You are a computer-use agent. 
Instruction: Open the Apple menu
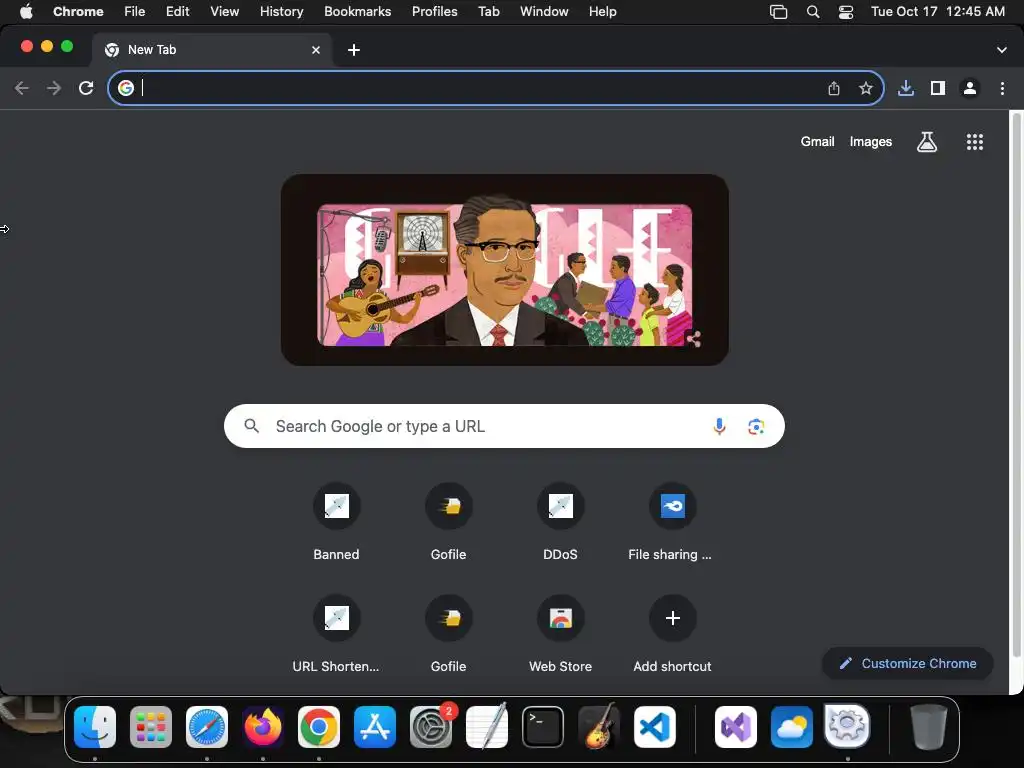pos(26,12)
